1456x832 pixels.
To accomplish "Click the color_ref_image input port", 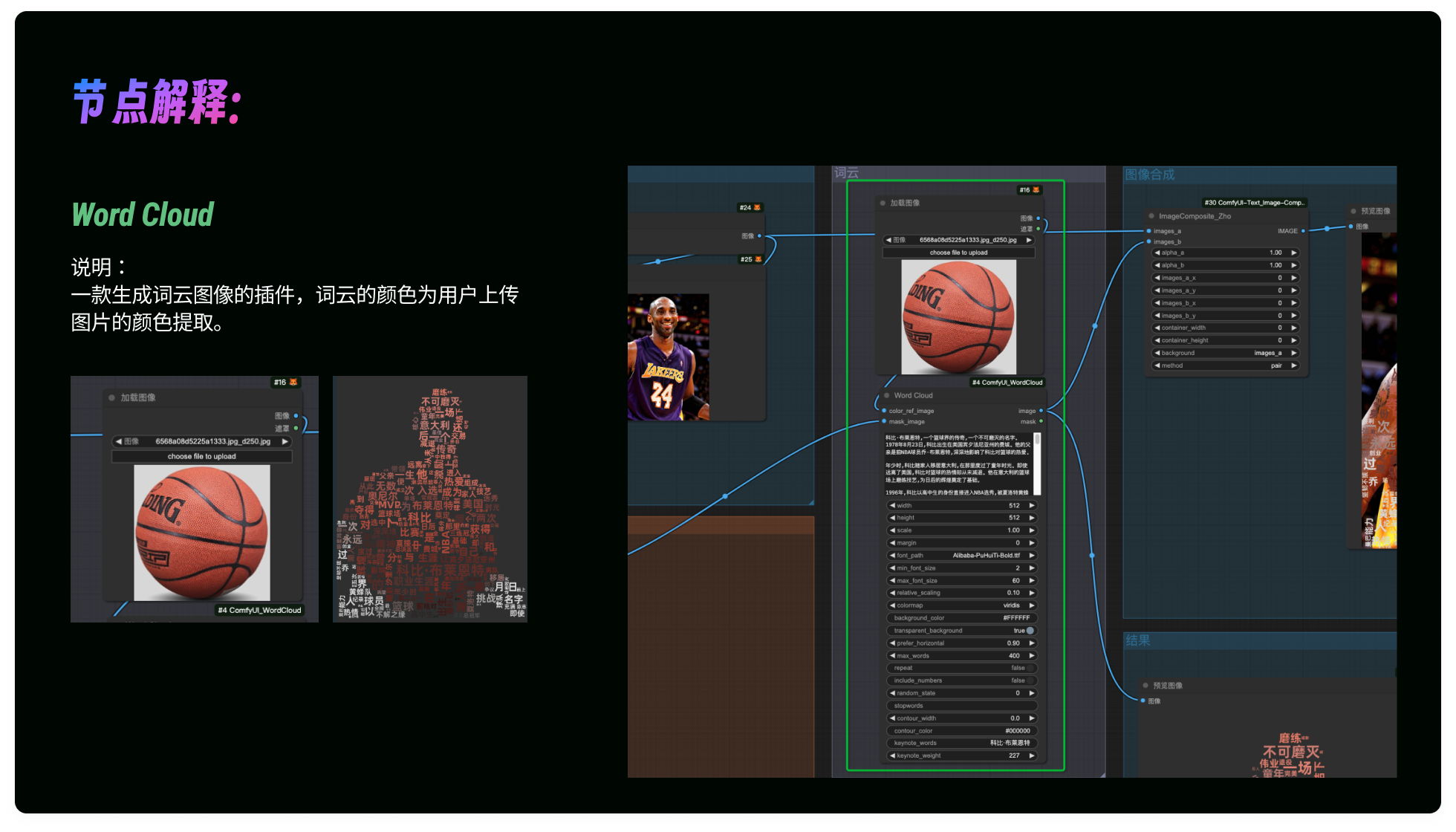I will (884, 411).
